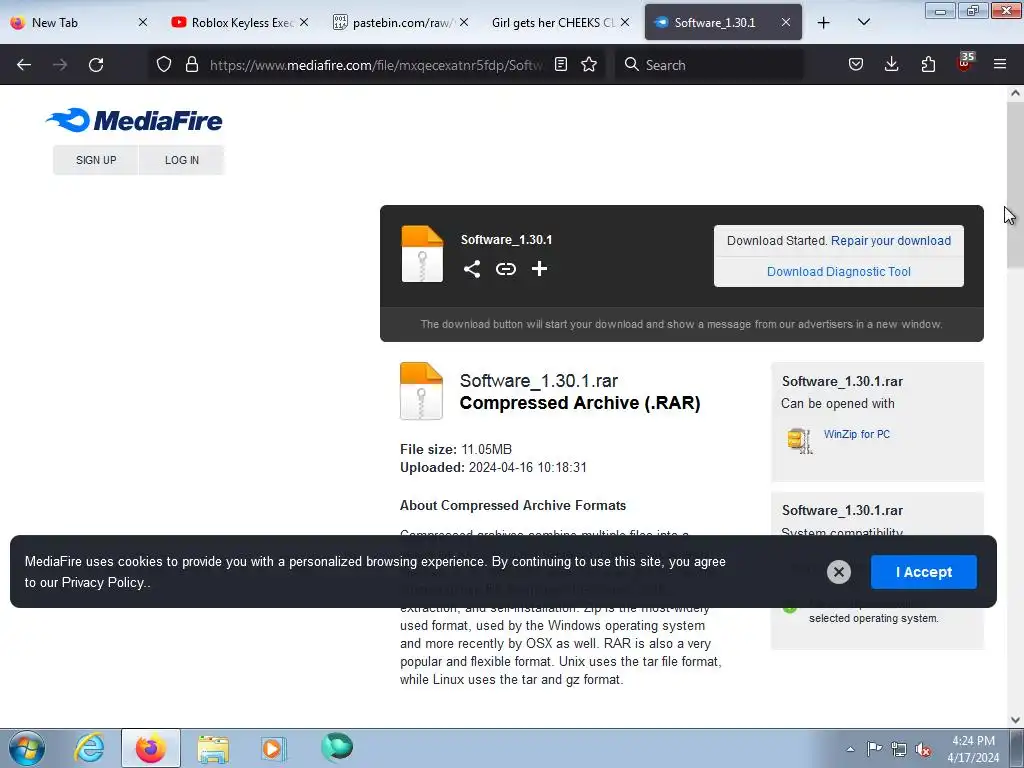Bookmark this page with the star
This screenshot has width=1024, height=768.
pyautogui.click(x=589, y=64)
